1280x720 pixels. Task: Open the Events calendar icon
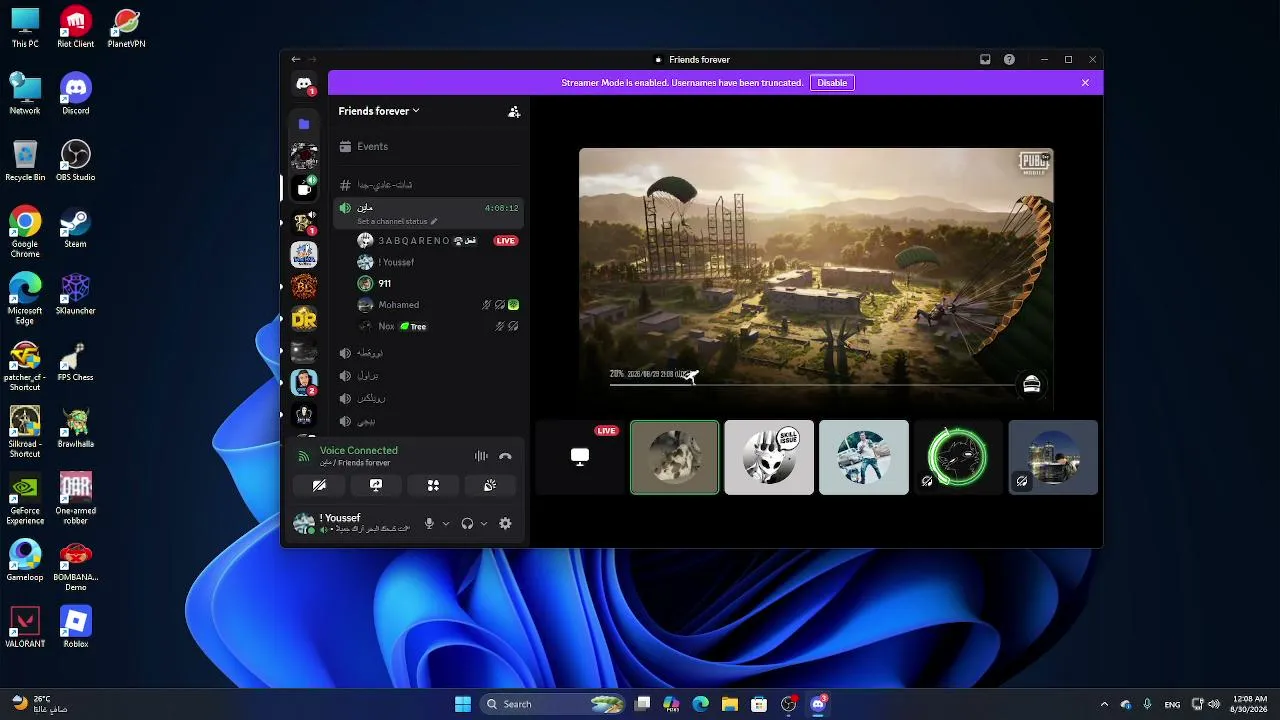[345, 146]
